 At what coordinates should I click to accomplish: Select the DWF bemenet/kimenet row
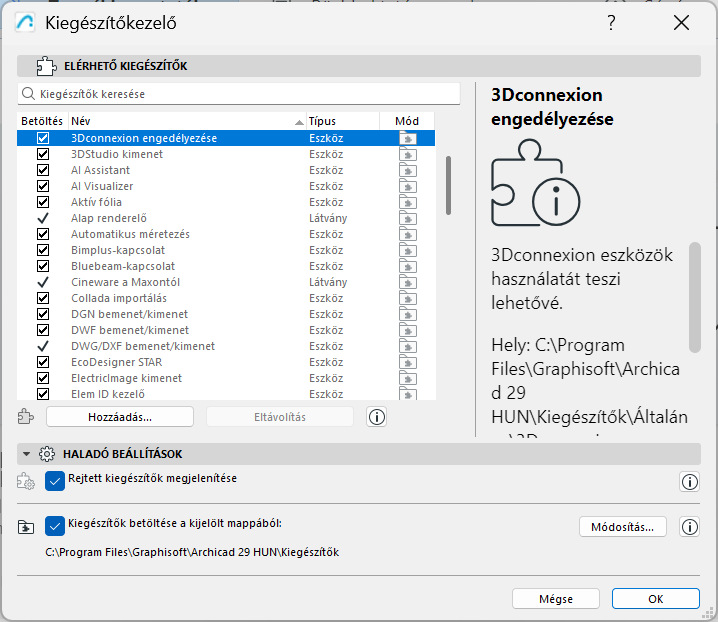[x=226, y=330]
